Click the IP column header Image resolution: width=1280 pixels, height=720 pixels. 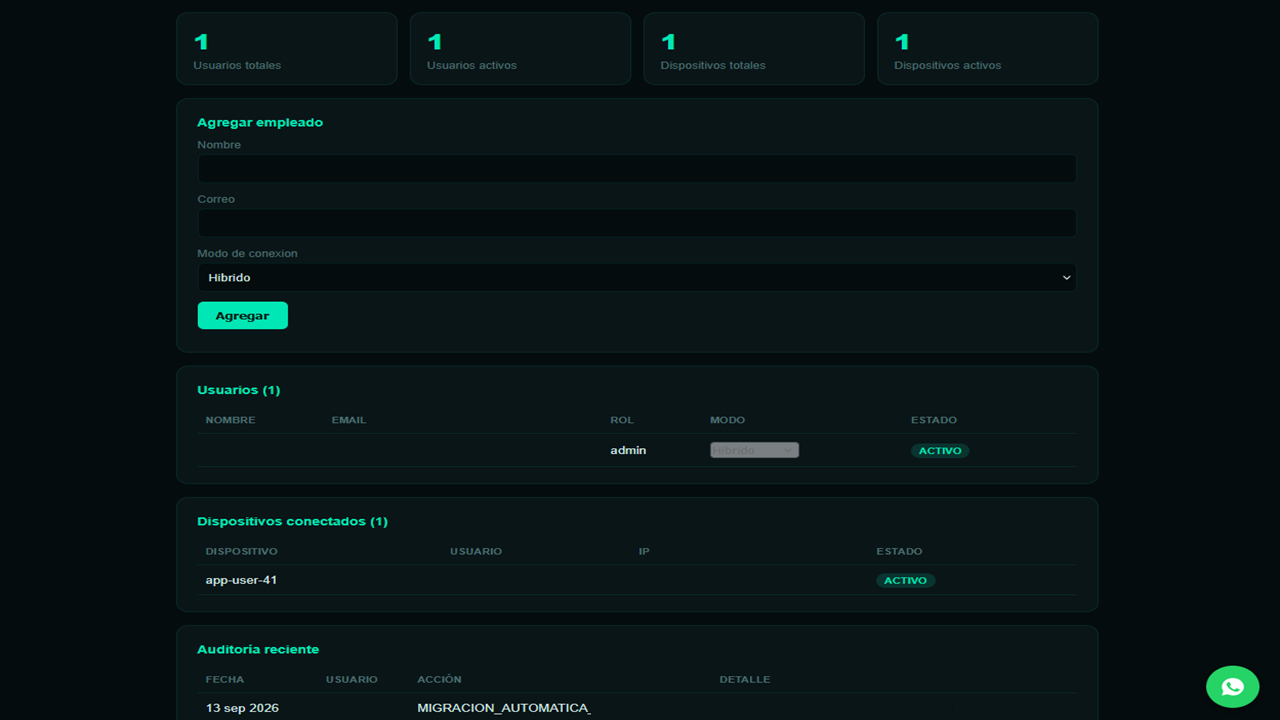click(x=644, y=551)
